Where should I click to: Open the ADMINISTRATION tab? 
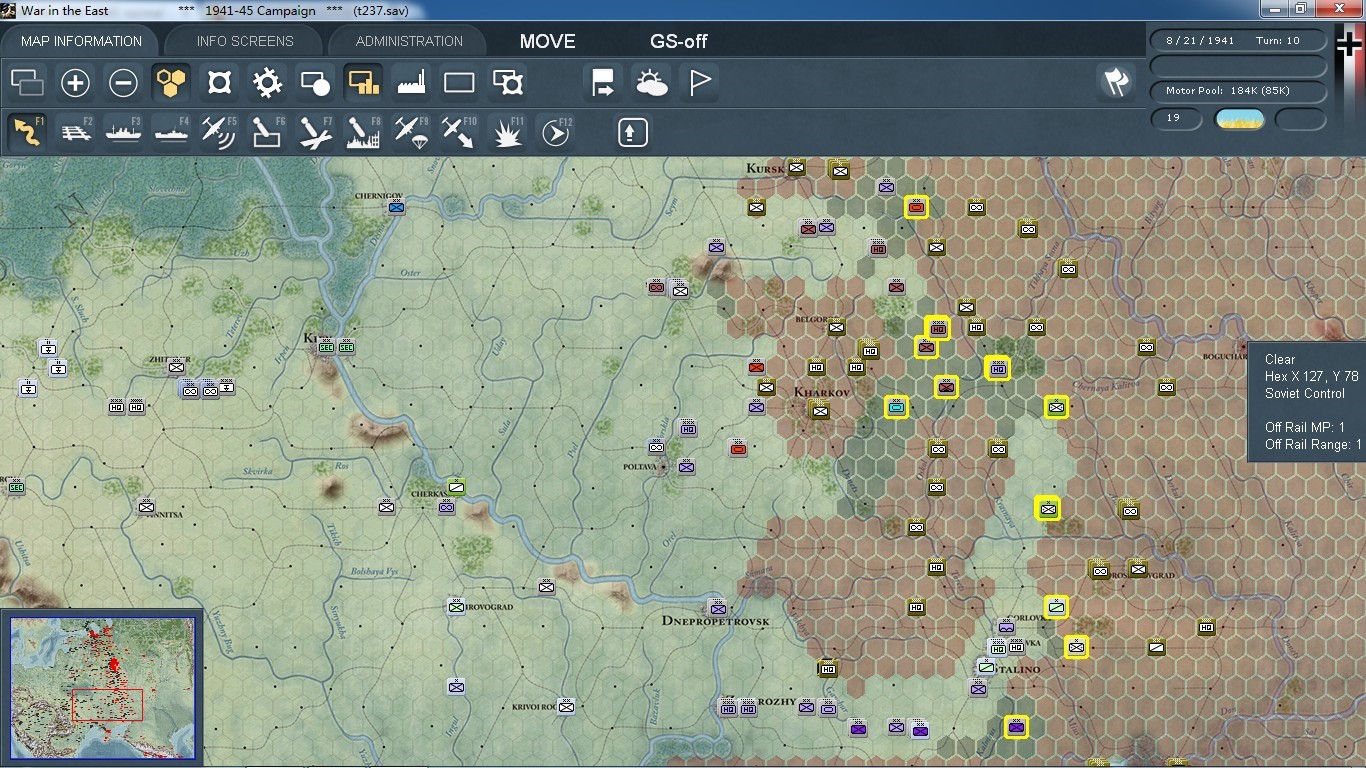click(409, 41)
